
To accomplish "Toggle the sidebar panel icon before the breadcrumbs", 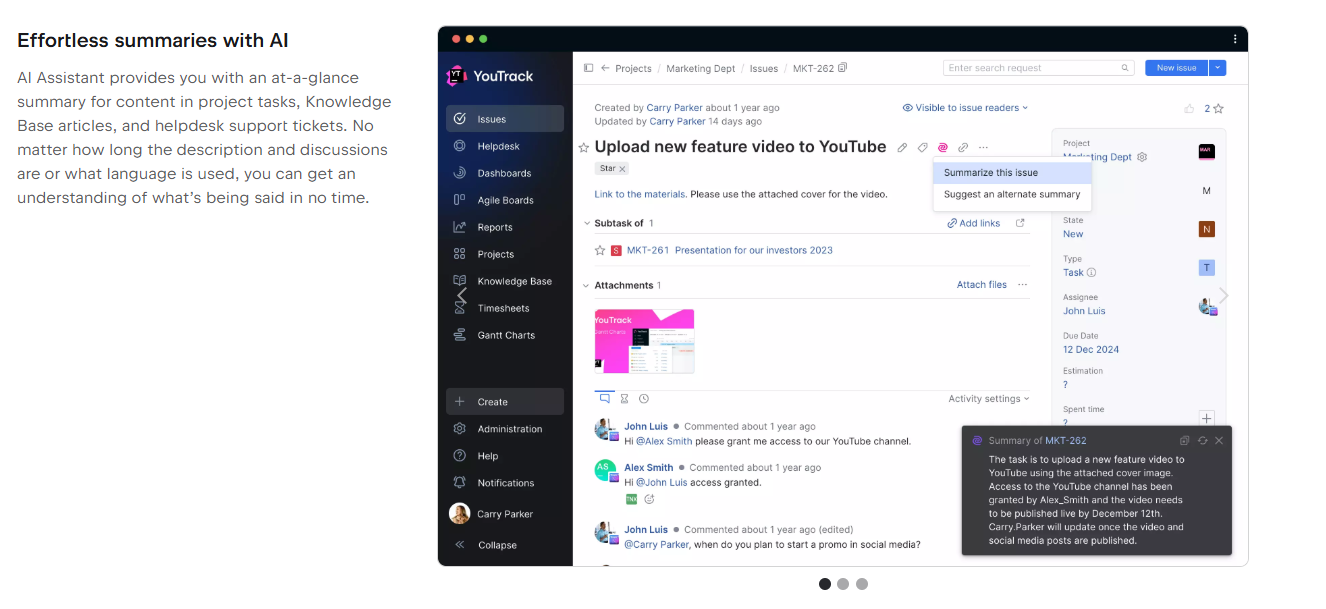I will tap(588, 68).
